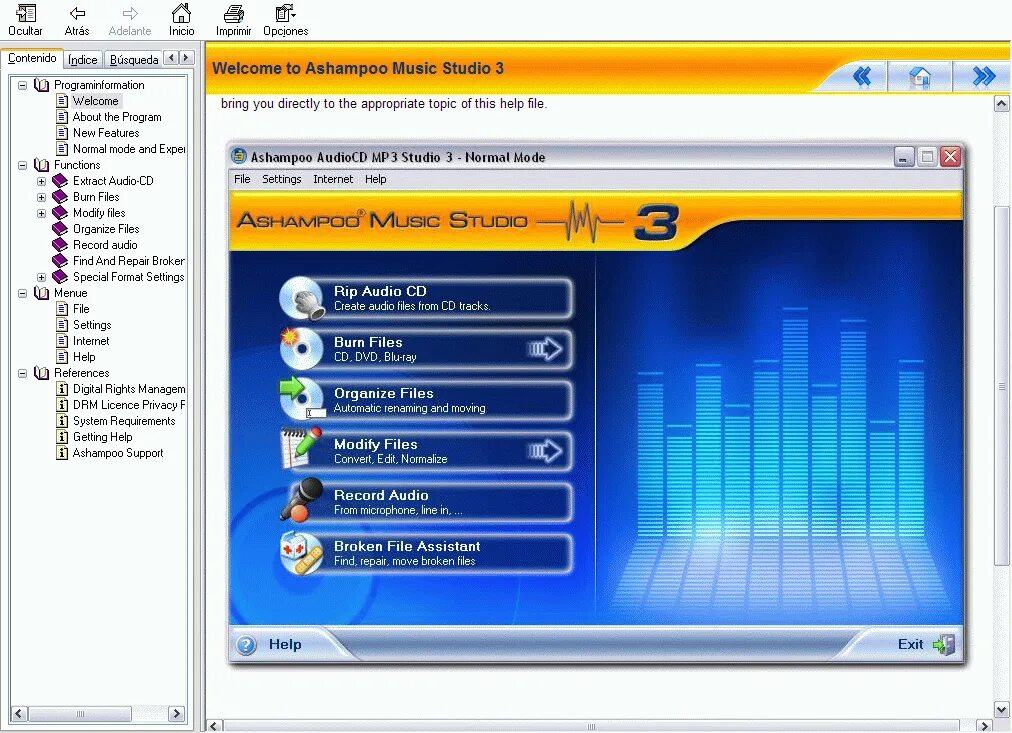
Task: Click content pane scroll-up arrow
Action: [1002, 103]
